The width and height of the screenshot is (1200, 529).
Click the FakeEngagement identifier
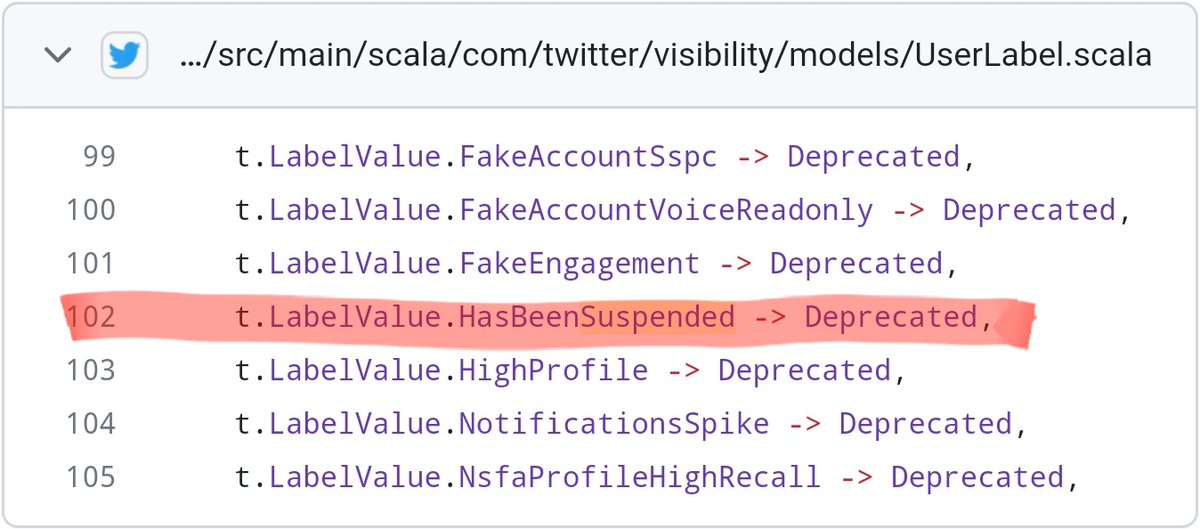click(579, 264)
